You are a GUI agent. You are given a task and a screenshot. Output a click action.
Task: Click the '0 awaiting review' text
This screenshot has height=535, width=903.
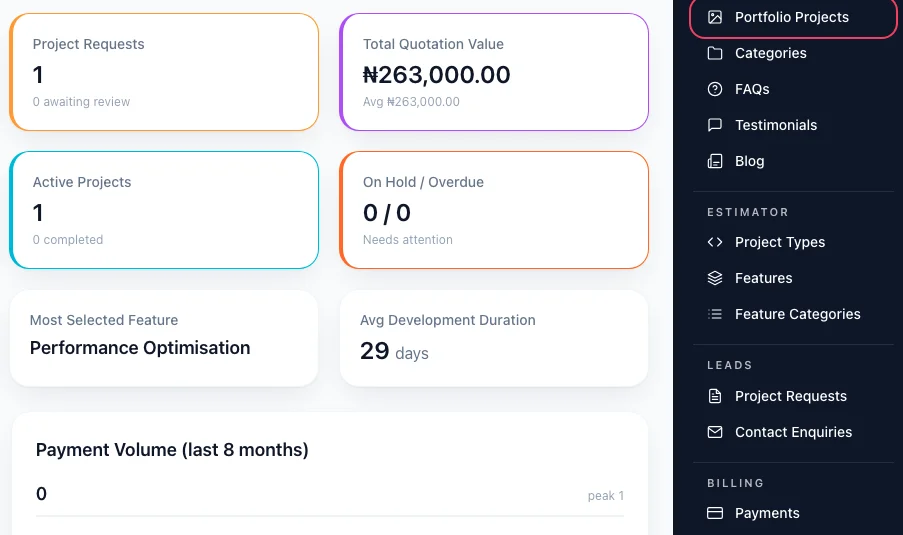point(81,102)
